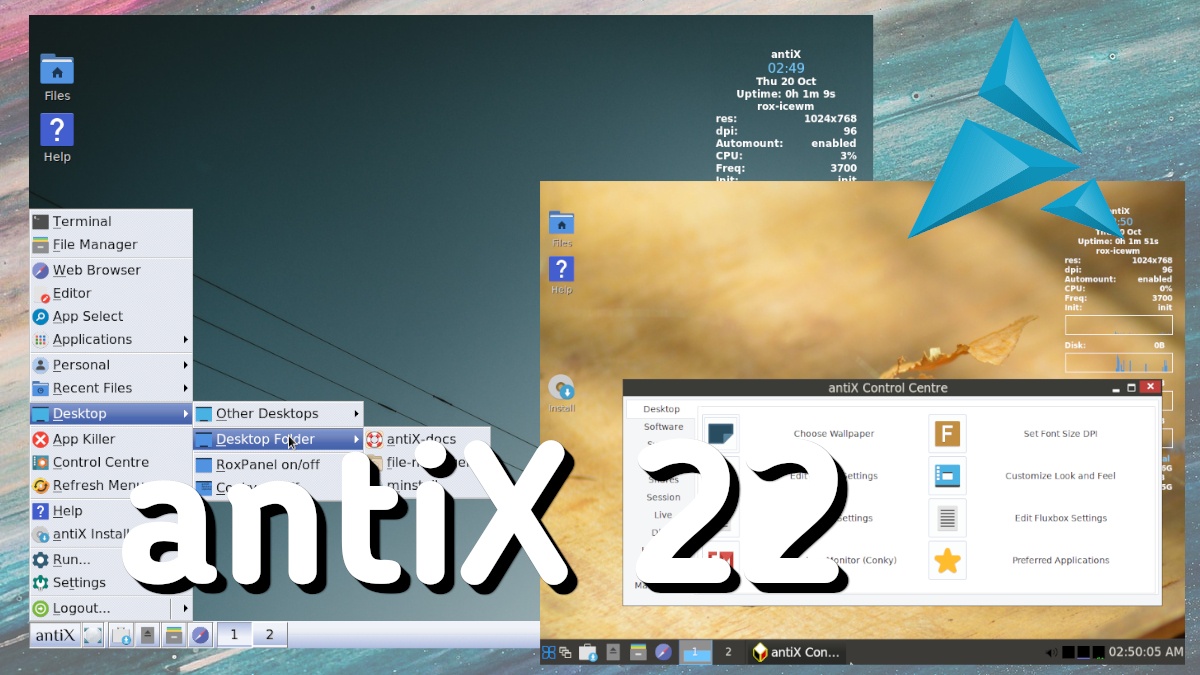Switch to the Desktop tab in Control Centre
Screen dimensions: 1200x675
pos(661,409)
